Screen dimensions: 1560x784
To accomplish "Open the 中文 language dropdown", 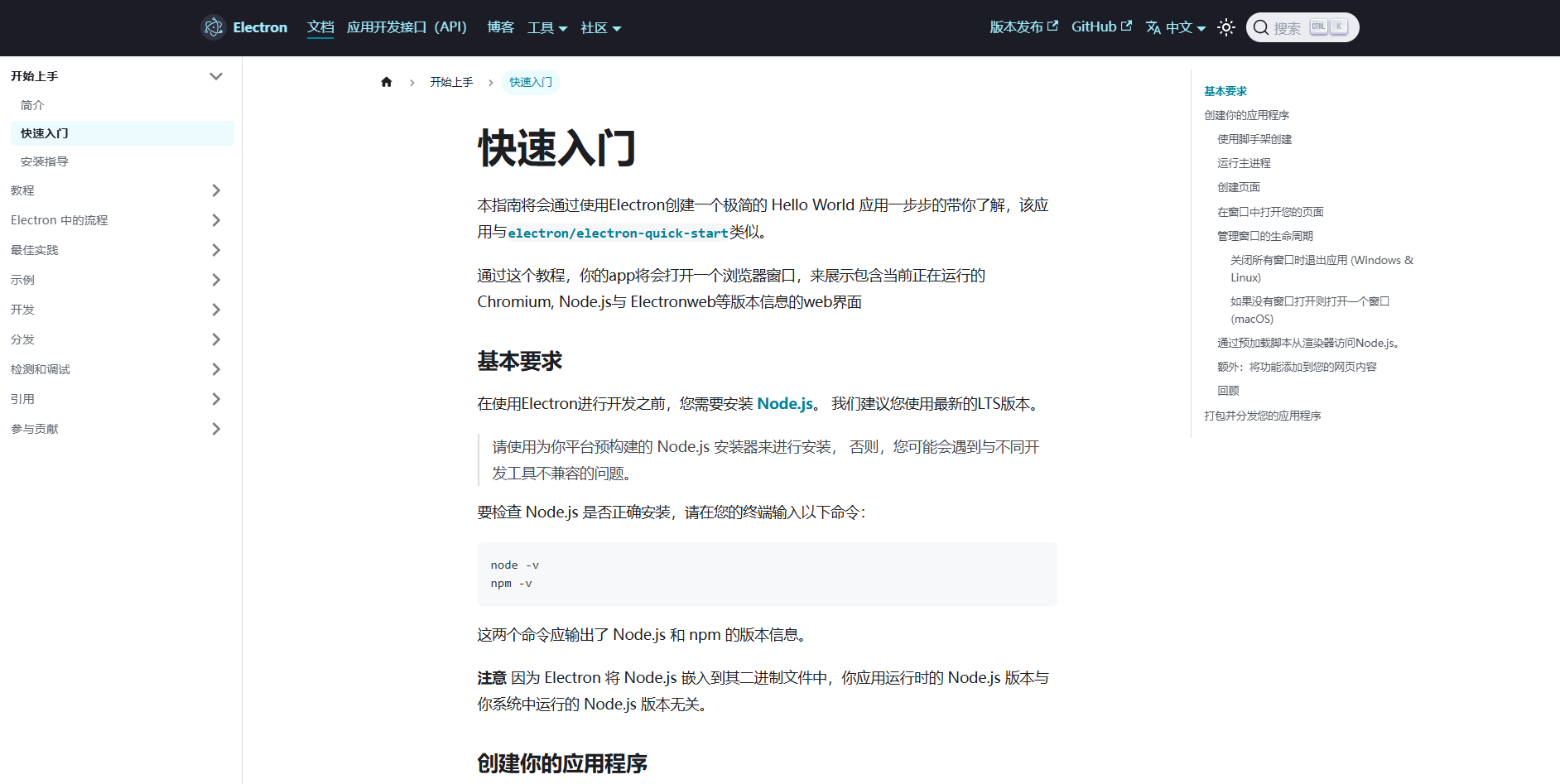I will (x=1176, y=27).
